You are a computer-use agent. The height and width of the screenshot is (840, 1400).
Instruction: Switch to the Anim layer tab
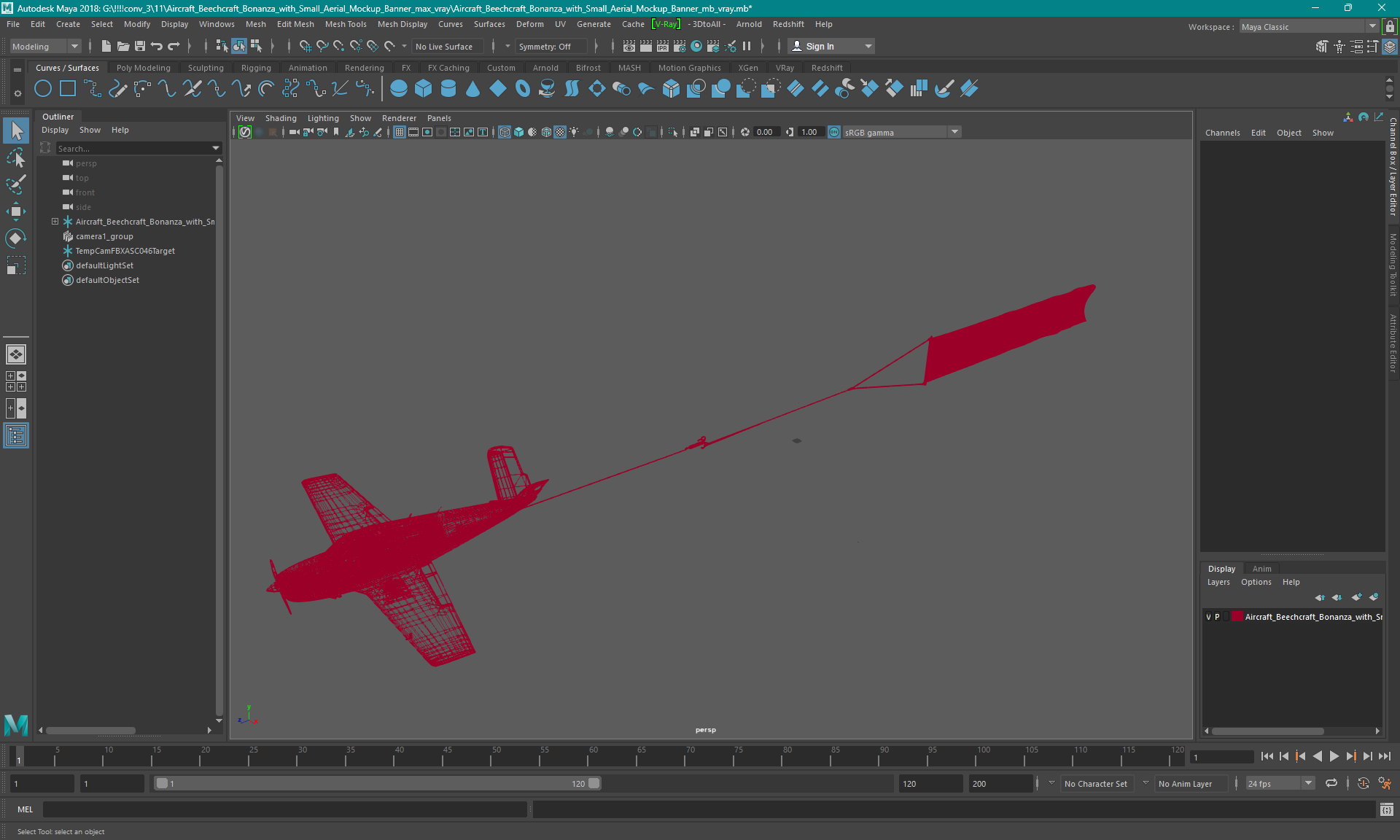(x=1261, y=569)
